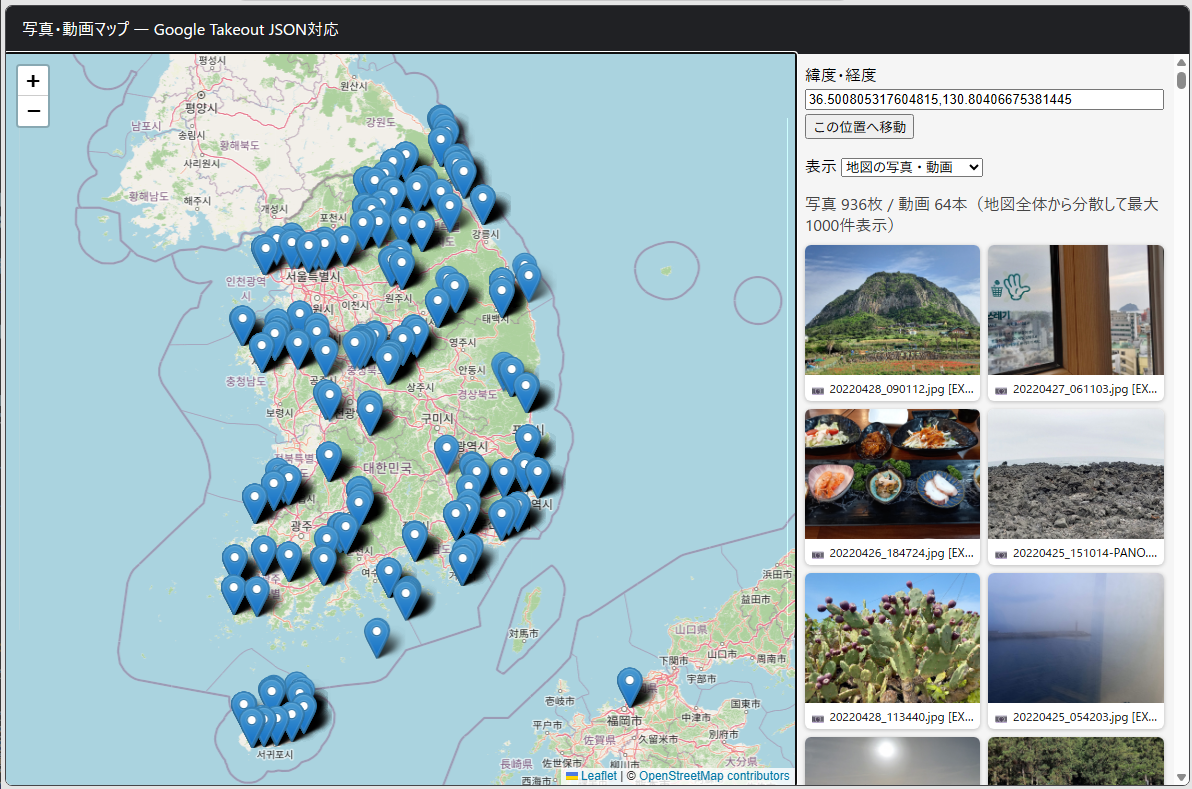Open thumbnail 20220425_054203.jpg foggy sea photo
The image size is (1192, 789).
[x=1076, y=638]
